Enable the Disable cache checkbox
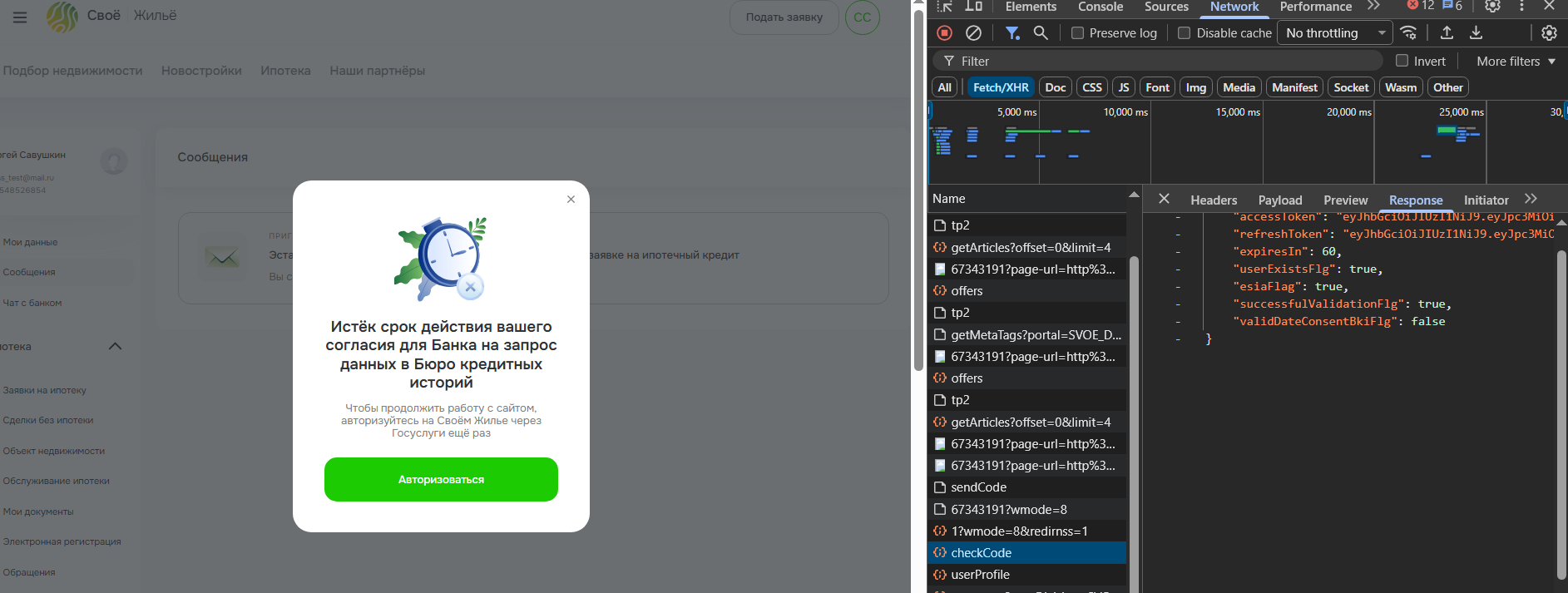This screenshot has width=1568, height=593. click(x=1185, y=33)
